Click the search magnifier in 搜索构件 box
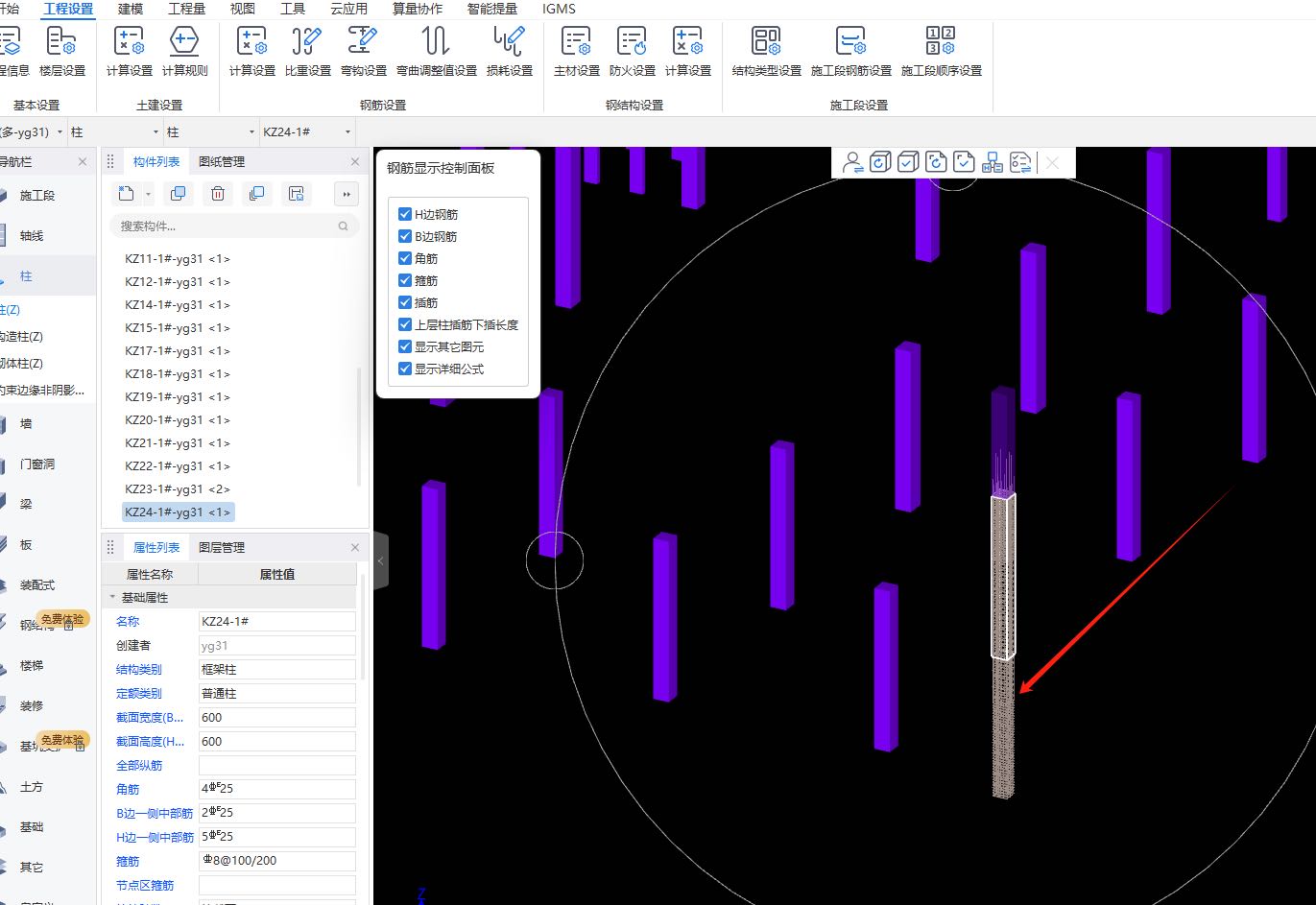 (344, 226)
